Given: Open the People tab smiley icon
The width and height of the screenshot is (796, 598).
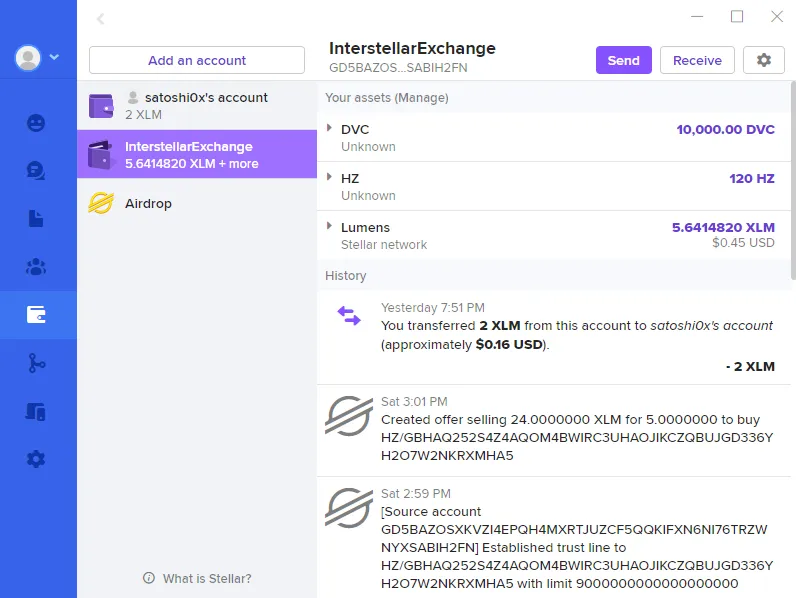Looking at the screenshot, I should click(x=36, y=123).
